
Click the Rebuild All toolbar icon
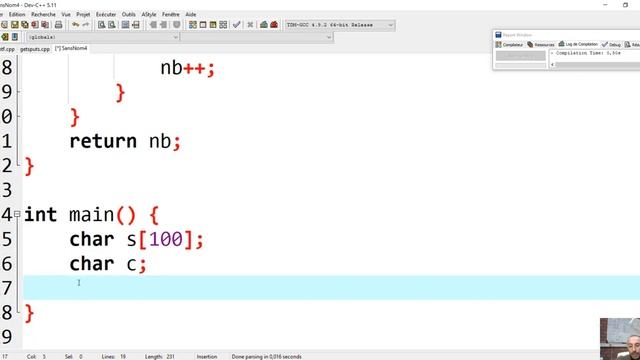(223, 25)
